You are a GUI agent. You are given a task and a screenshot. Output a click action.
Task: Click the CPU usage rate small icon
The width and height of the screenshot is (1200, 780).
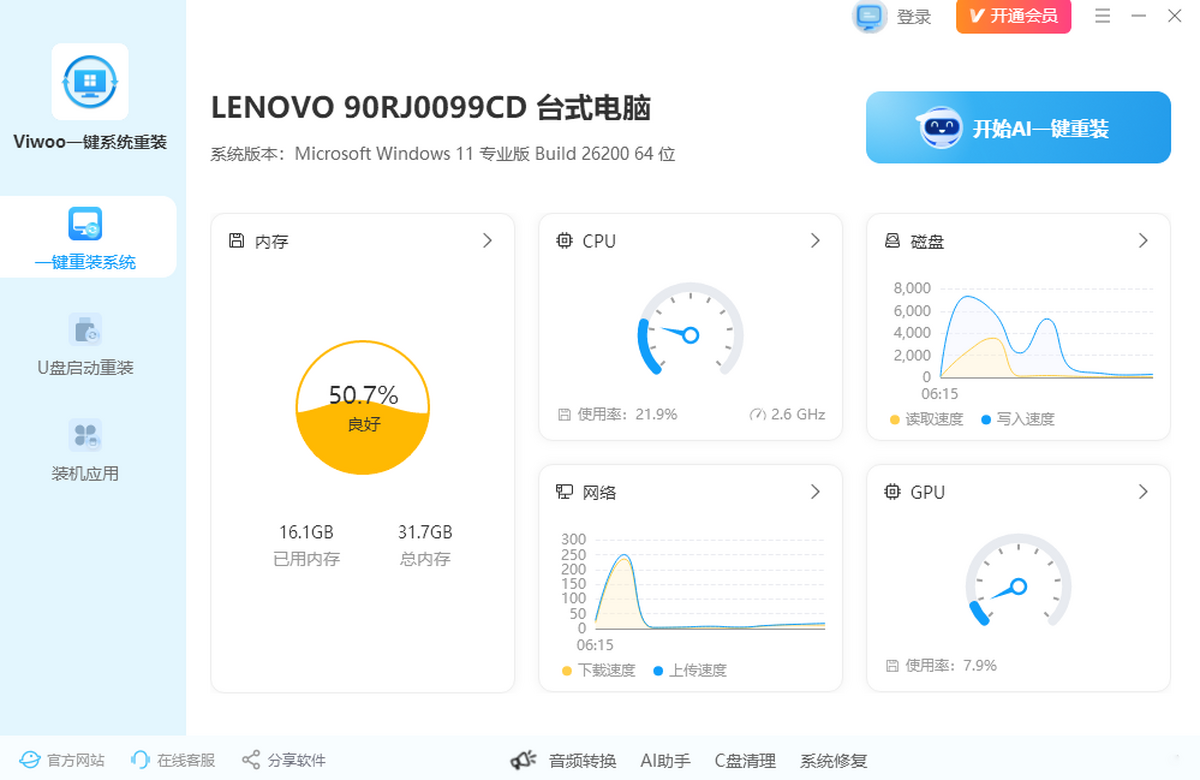[564, 414]
